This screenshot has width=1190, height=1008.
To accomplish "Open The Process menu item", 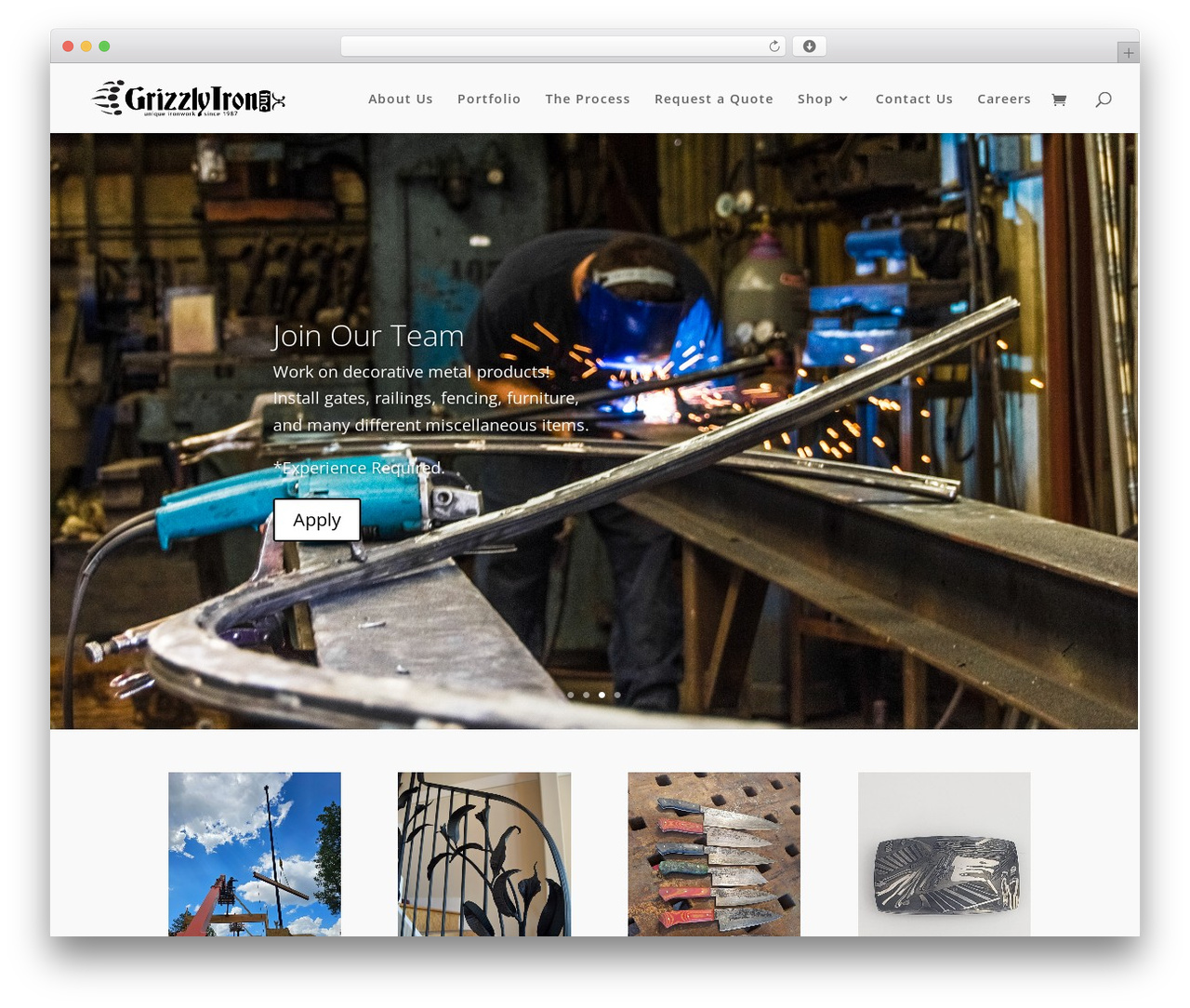I will [x=588, y=99].
